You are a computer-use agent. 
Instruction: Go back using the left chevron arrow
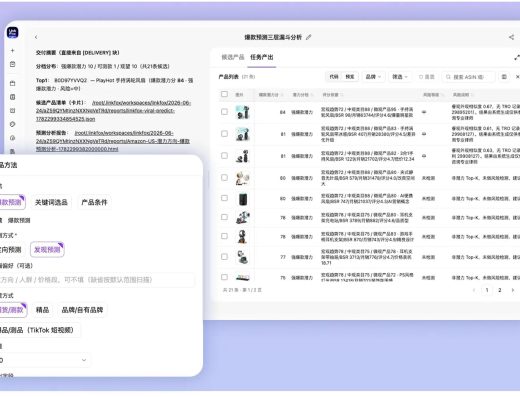coord(36,37)
